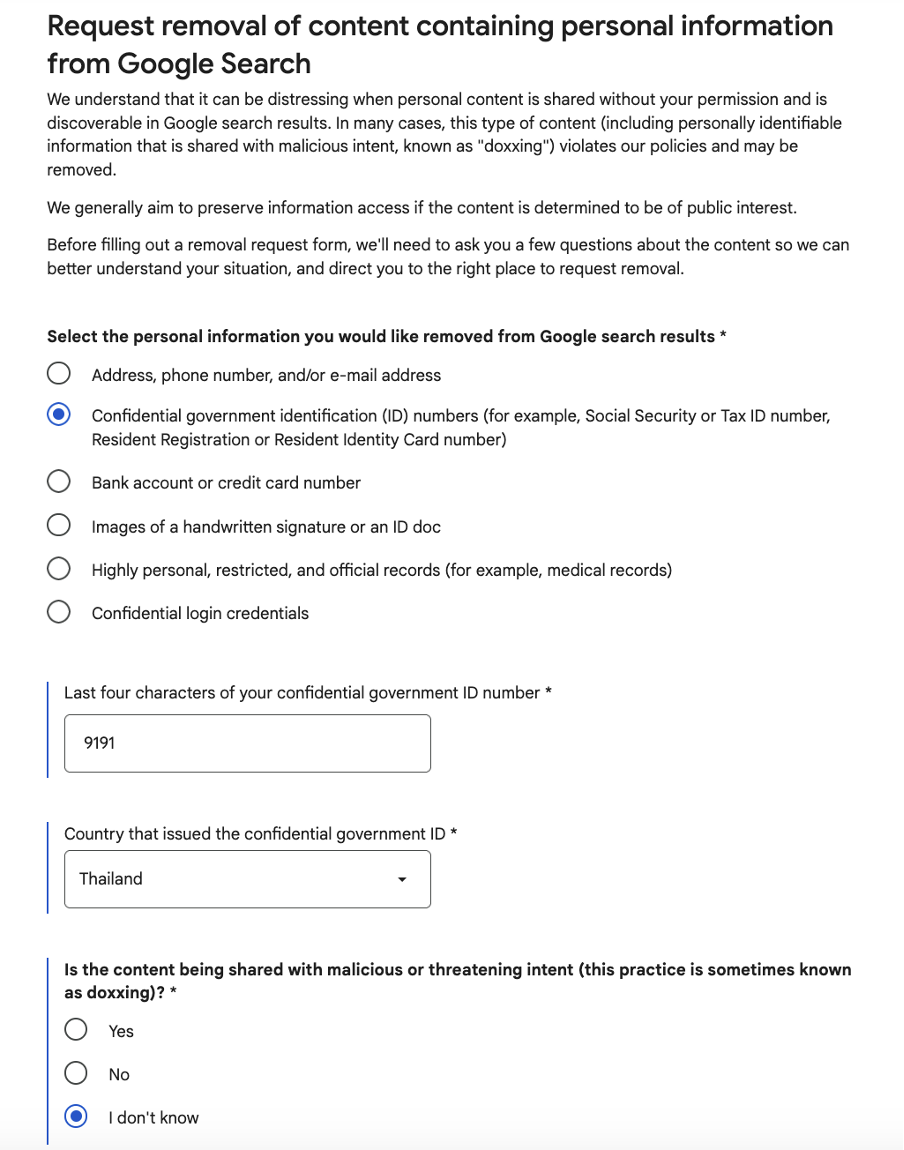Screen dimensions: 904x1150
Task: Choose Bank account or credit card number
Action: tap(59, 482)
